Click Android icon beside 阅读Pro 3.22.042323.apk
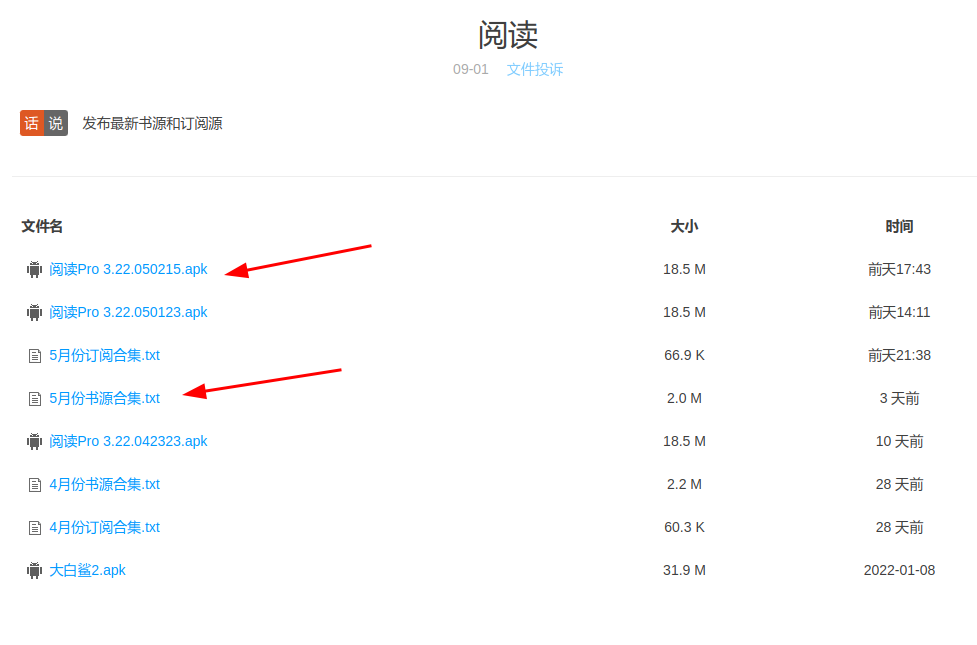Viewport: 977px width, 645px height. click(x=35, y=441)
